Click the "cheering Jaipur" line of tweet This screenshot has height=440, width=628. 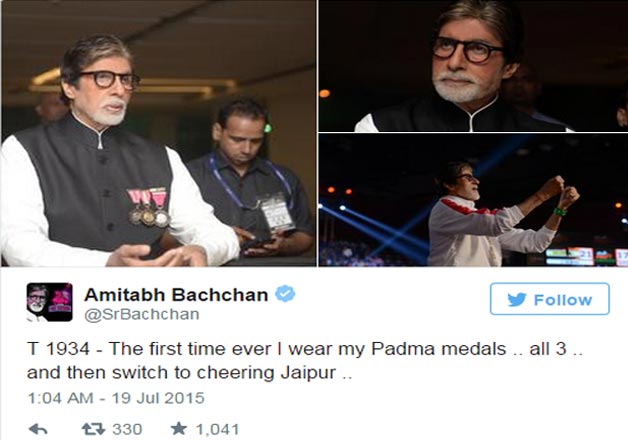[189, 373]
